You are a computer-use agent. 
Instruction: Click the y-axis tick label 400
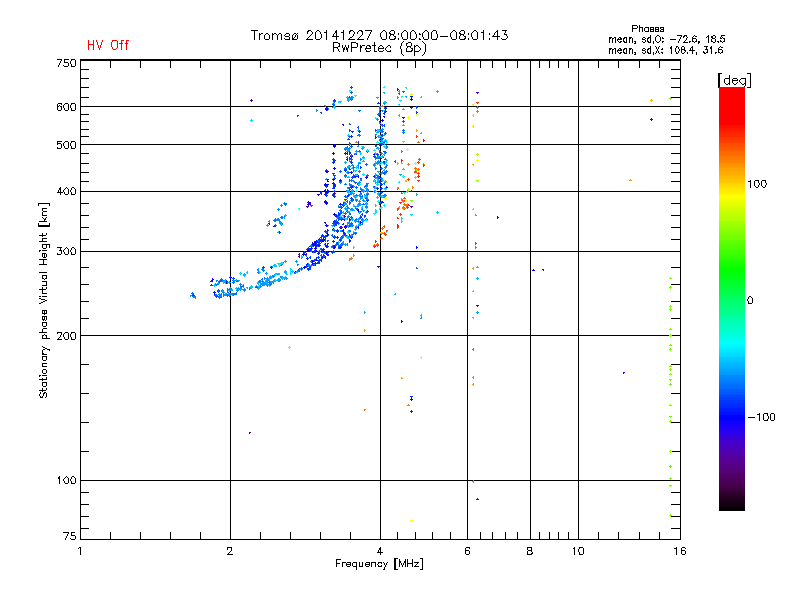[66, 191]
